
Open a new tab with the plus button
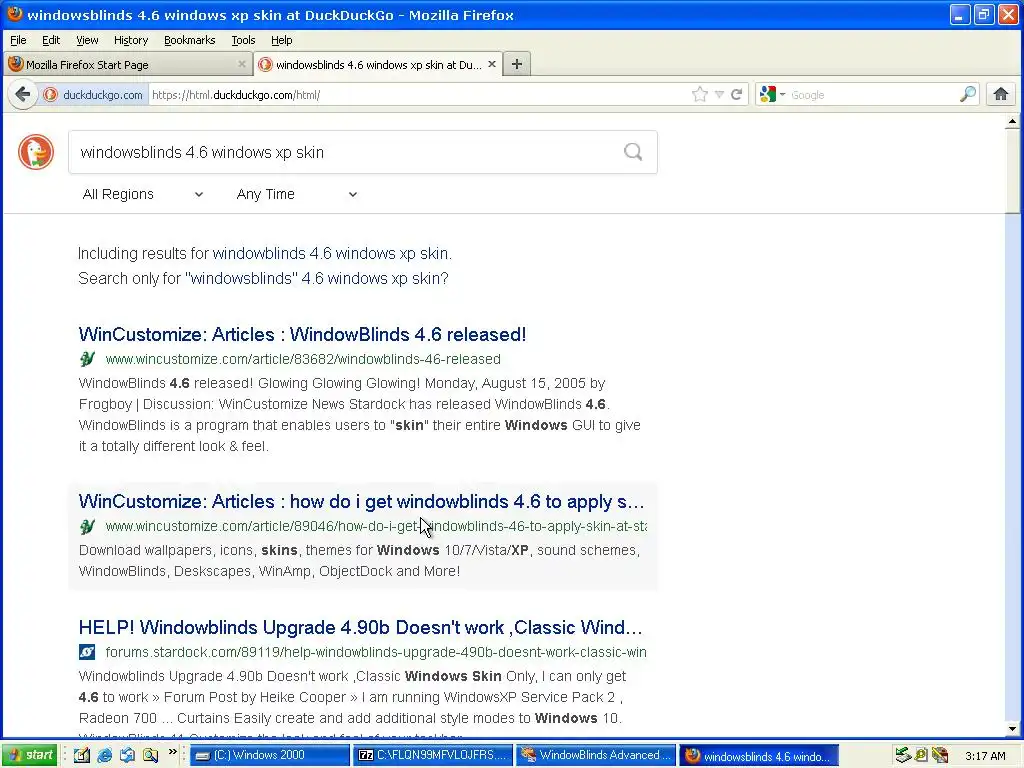point(517,64)
